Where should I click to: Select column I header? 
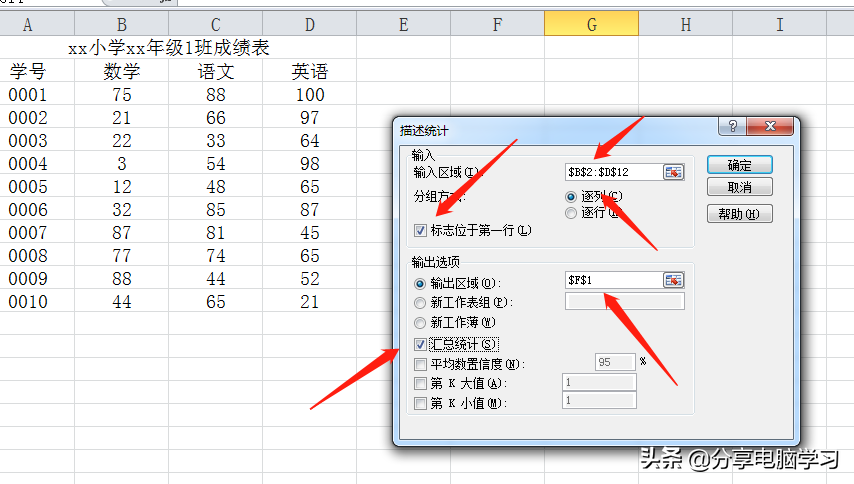click(779, 24)
